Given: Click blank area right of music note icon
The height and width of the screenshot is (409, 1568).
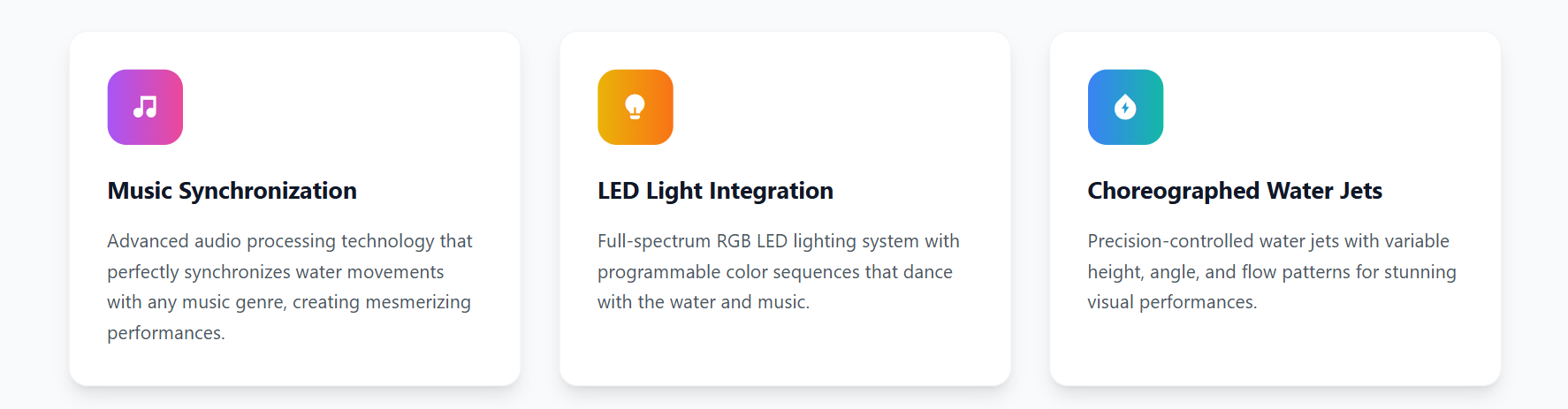Looking at the screenshot, I should 345,107.
